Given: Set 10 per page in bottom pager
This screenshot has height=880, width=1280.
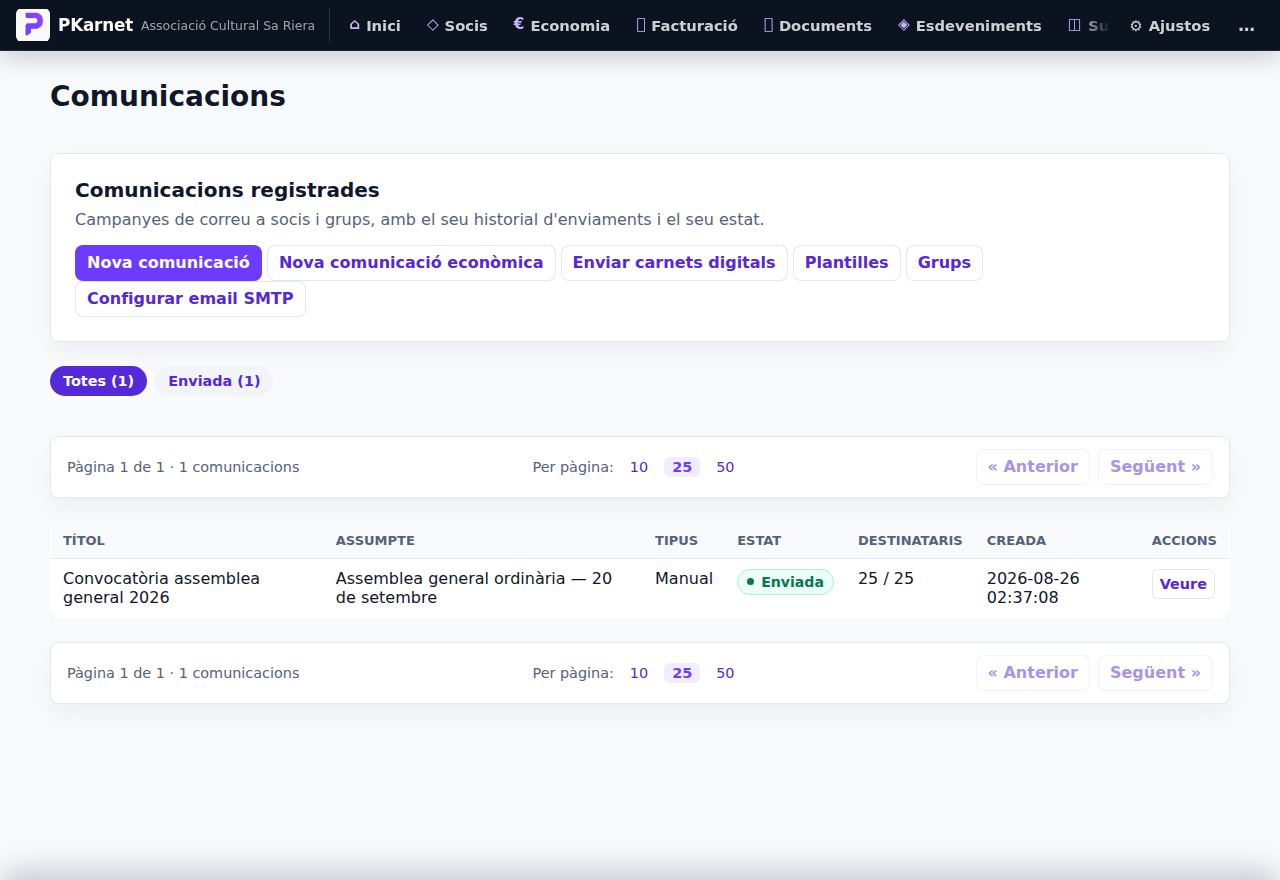Looking at the screenshot, I should (x=639, y=673).
